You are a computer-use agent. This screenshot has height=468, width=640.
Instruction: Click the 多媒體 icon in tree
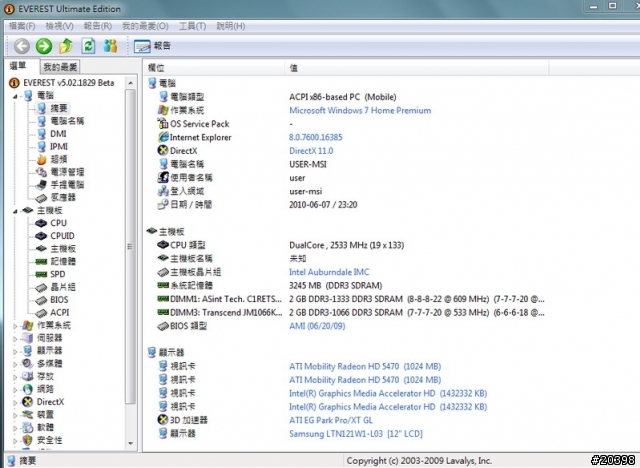[x=27, y=364]
